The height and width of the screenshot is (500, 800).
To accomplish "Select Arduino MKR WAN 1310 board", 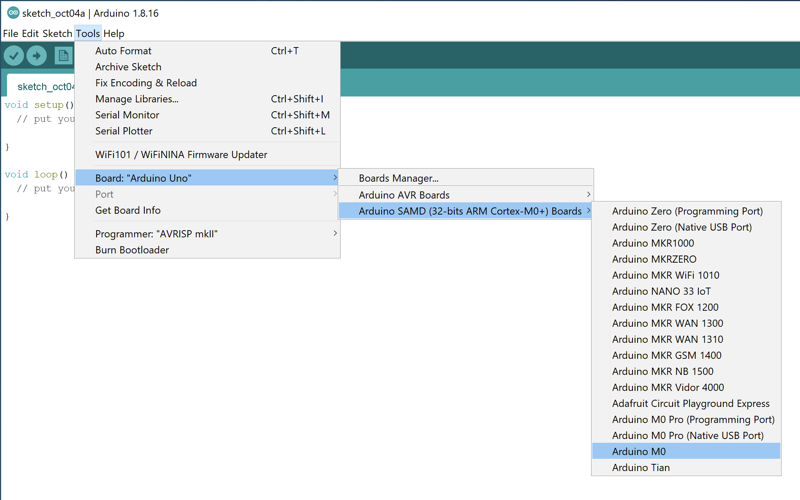I will 686,339.
